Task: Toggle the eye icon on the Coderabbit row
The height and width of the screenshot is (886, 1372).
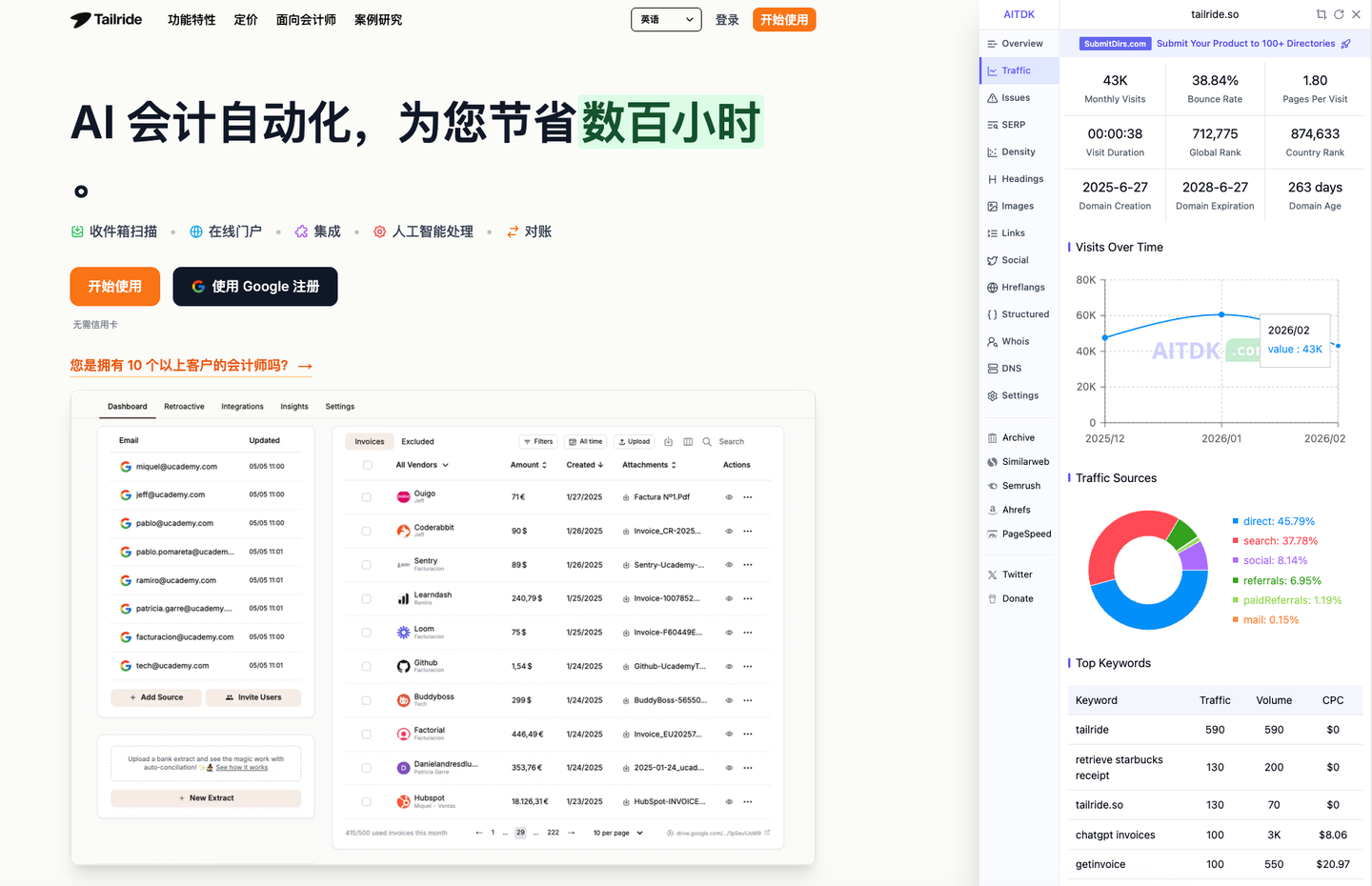Action: [729, 532]
